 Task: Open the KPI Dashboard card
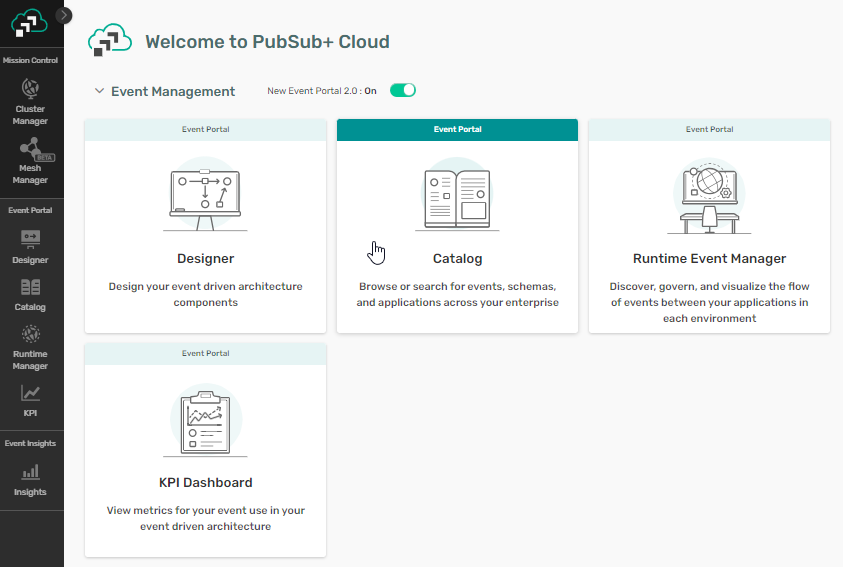205,482
